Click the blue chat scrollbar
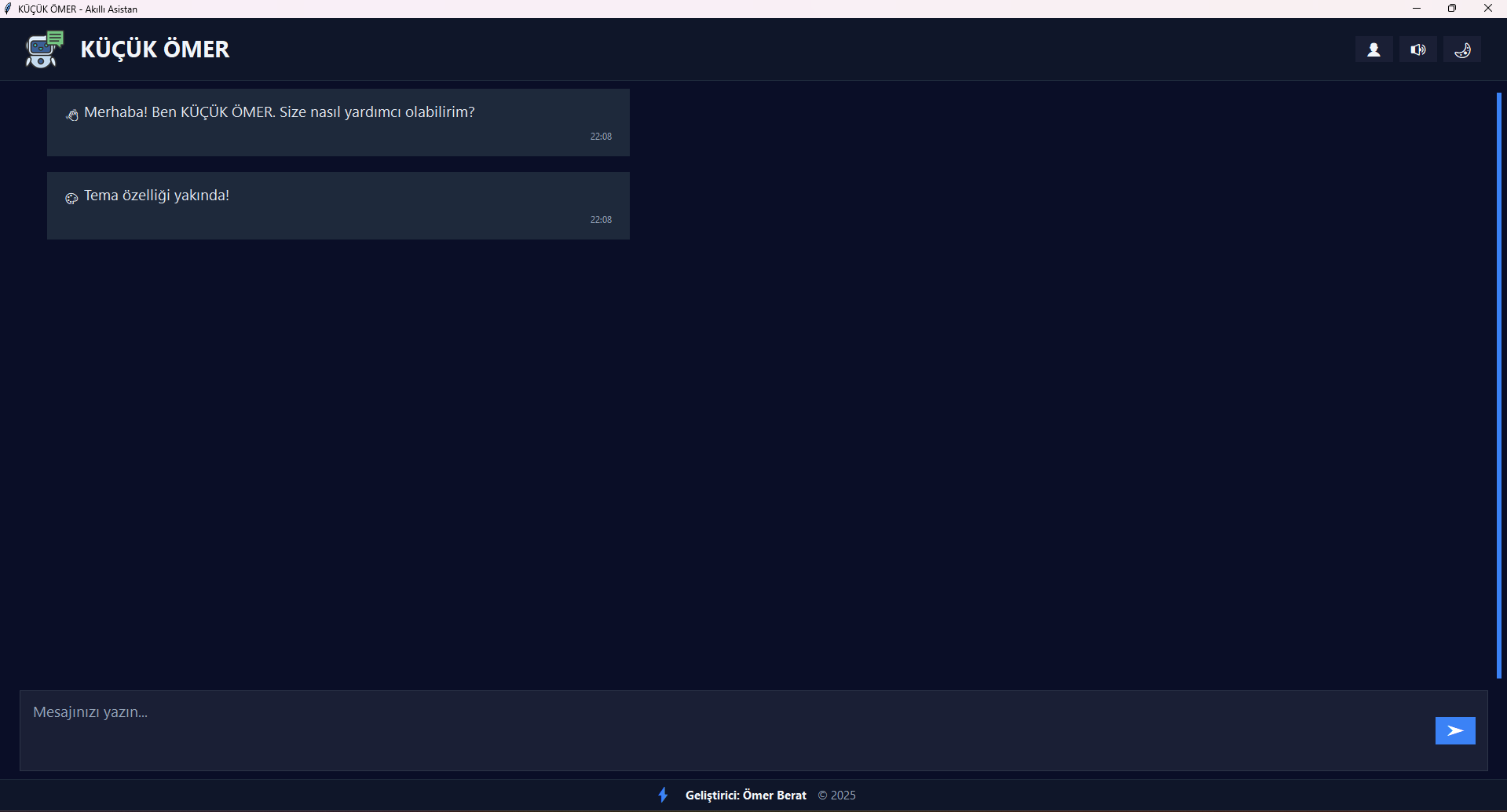 pos(1498,385)
